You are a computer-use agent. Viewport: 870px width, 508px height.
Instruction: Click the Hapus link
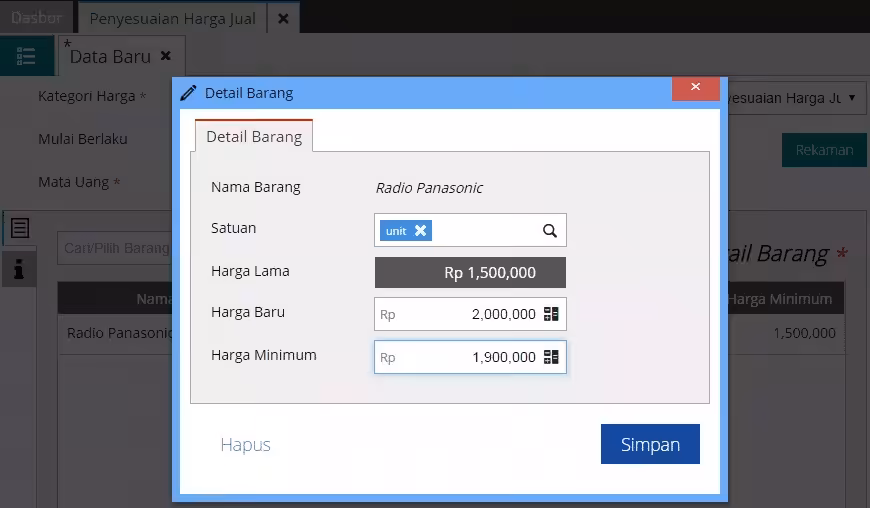tap(245, 445)
